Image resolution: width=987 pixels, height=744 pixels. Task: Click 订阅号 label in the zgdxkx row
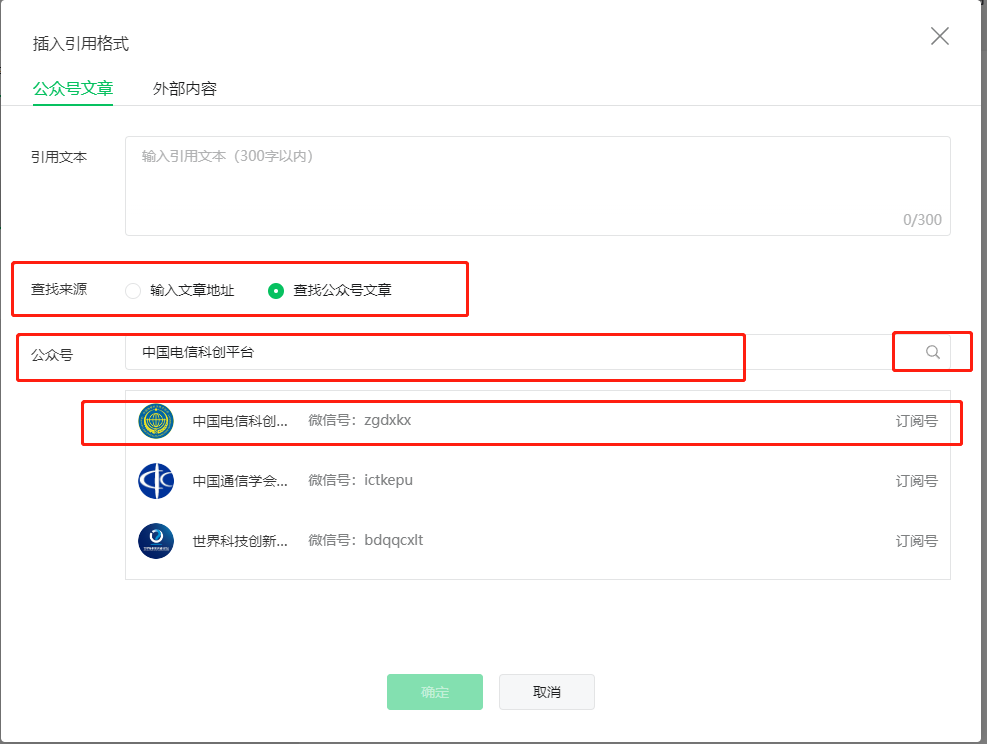916,421
